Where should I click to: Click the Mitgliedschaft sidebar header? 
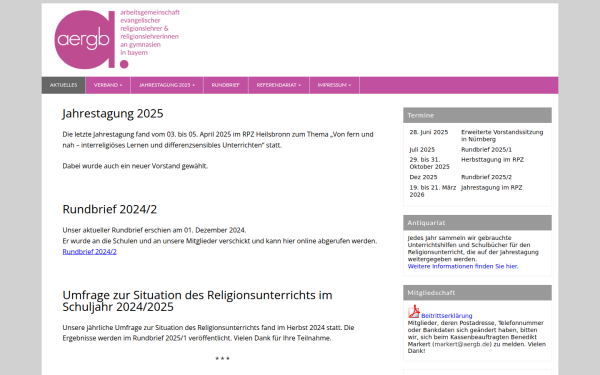click(x=477, y=293)
